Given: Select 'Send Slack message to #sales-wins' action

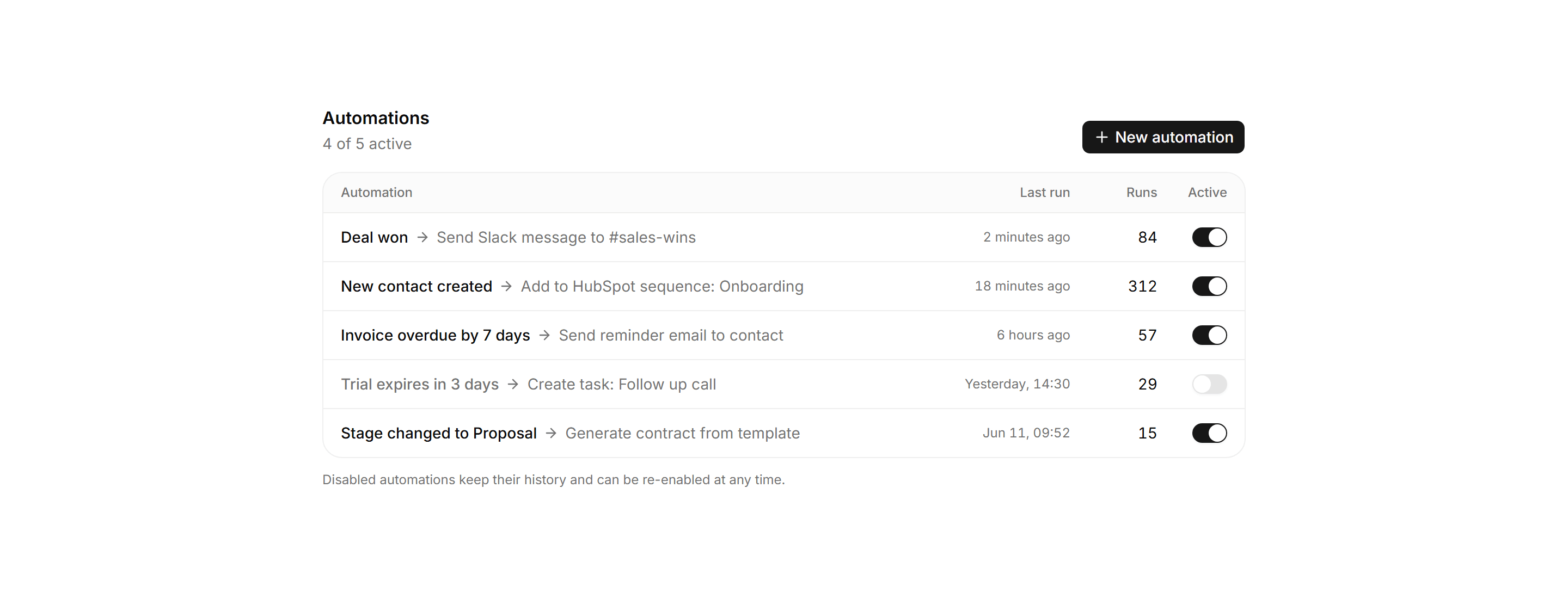Looking at the screenshot, I should pyautogui.click(x=566, y=237).
